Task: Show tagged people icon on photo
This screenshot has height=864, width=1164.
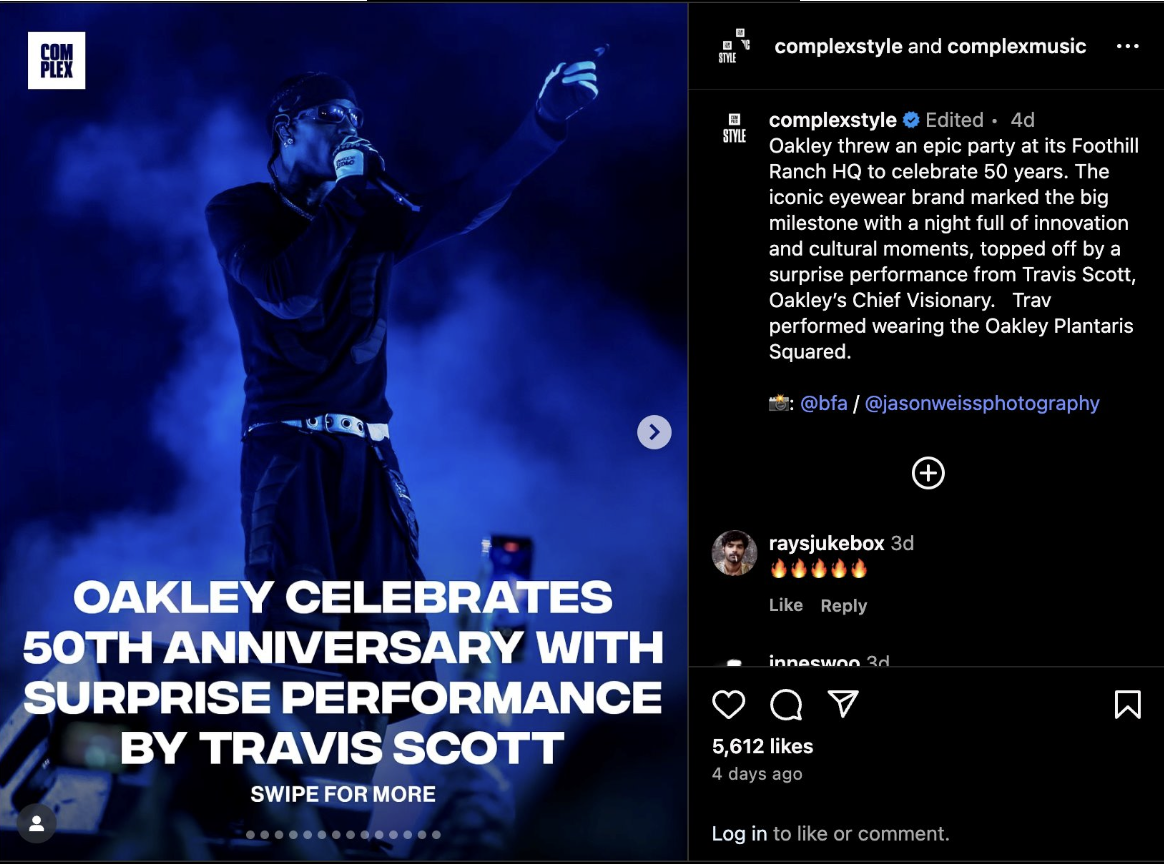Action: [36, 823]
